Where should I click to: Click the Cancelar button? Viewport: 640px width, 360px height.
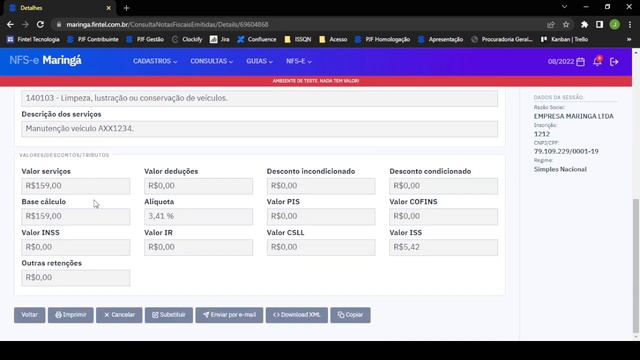coord(119,315)
